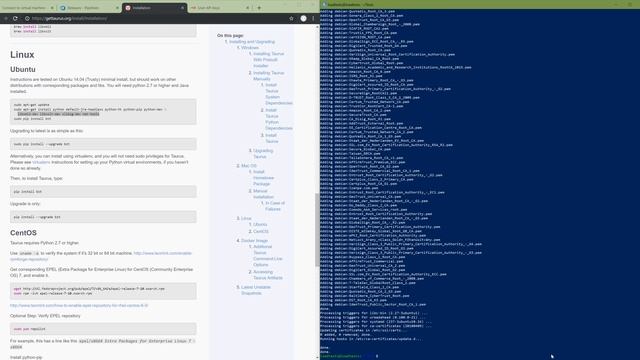Open the browser three-dot menu

(x=313, y=18)
